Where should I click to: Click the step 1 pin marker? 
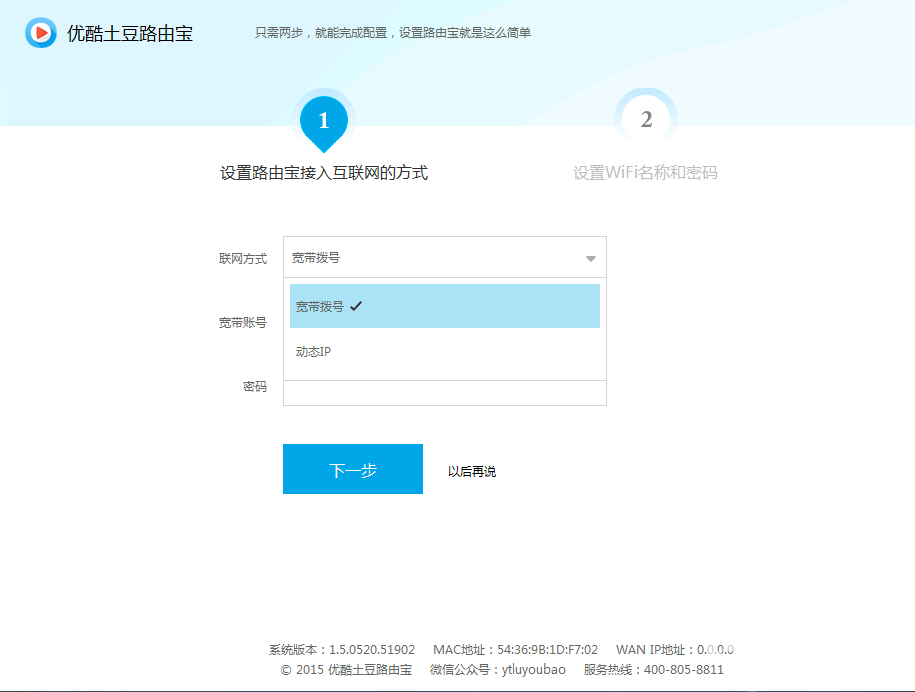point(324,124)
